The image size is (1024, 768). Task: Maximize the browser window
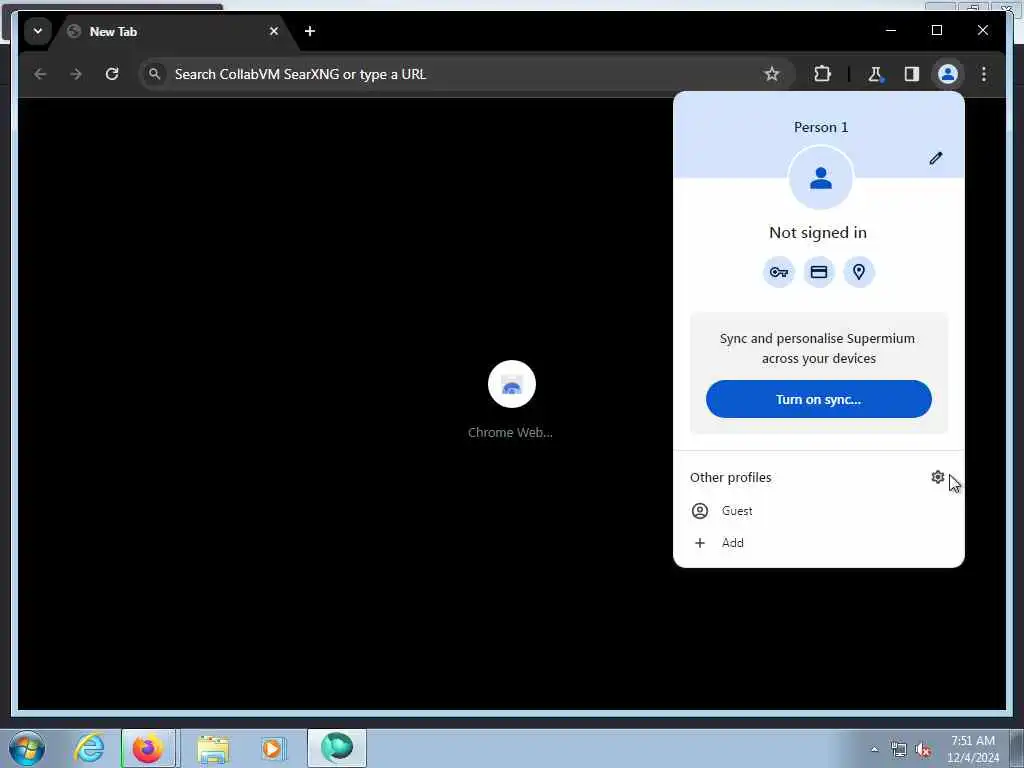click(936, 30)
